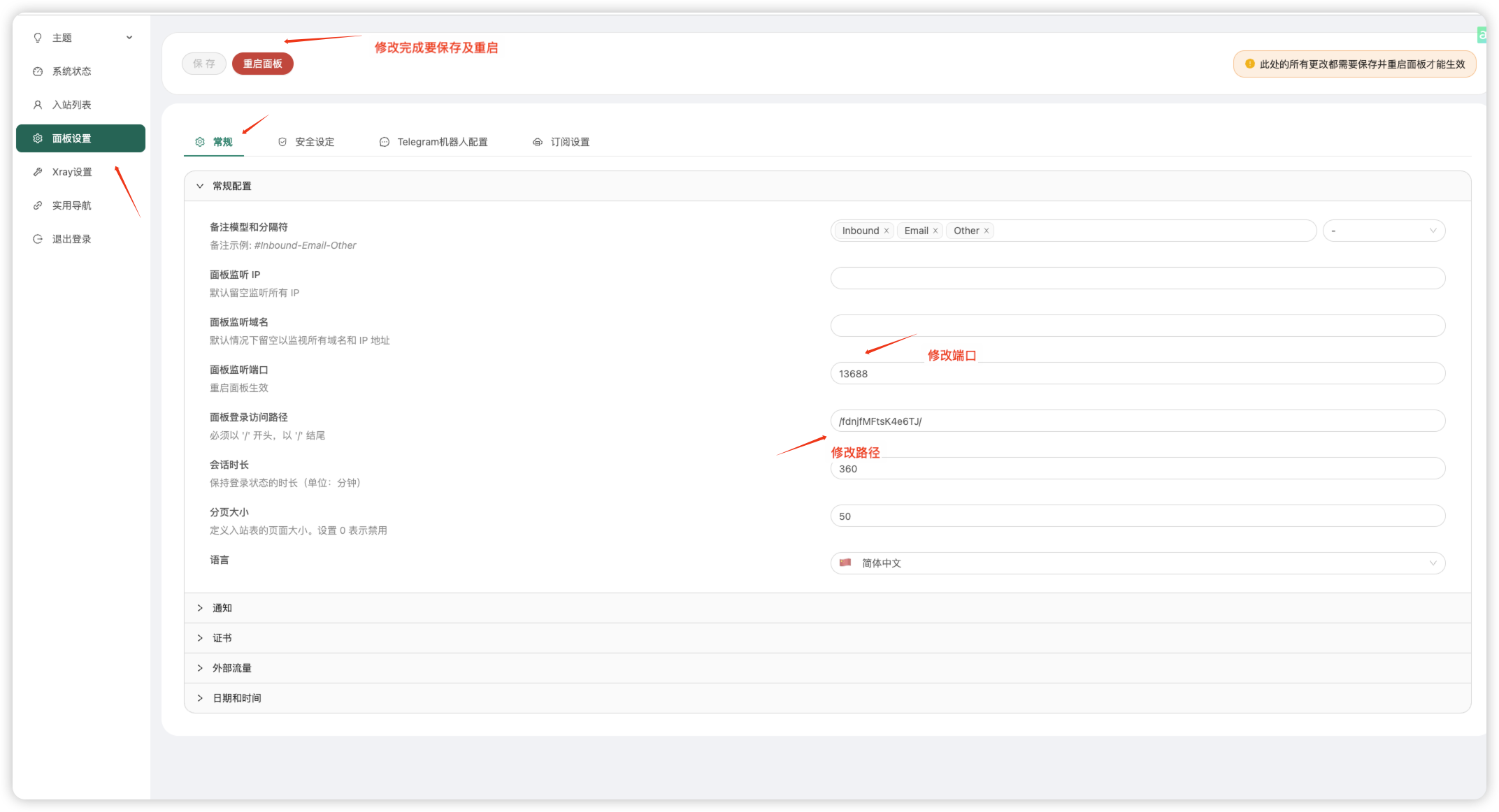This screenshot has height=812, width=1499.
Task: Click the panel port field showing 13688
Action: [x=1138, y=374]
